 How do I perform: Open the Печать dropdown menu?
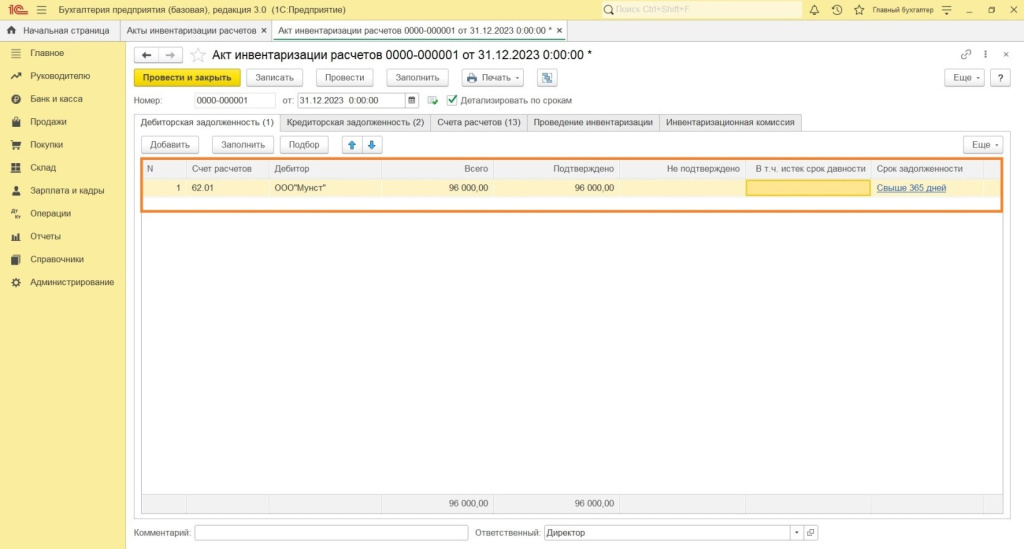pyautogui.click(x=493, y=77)
